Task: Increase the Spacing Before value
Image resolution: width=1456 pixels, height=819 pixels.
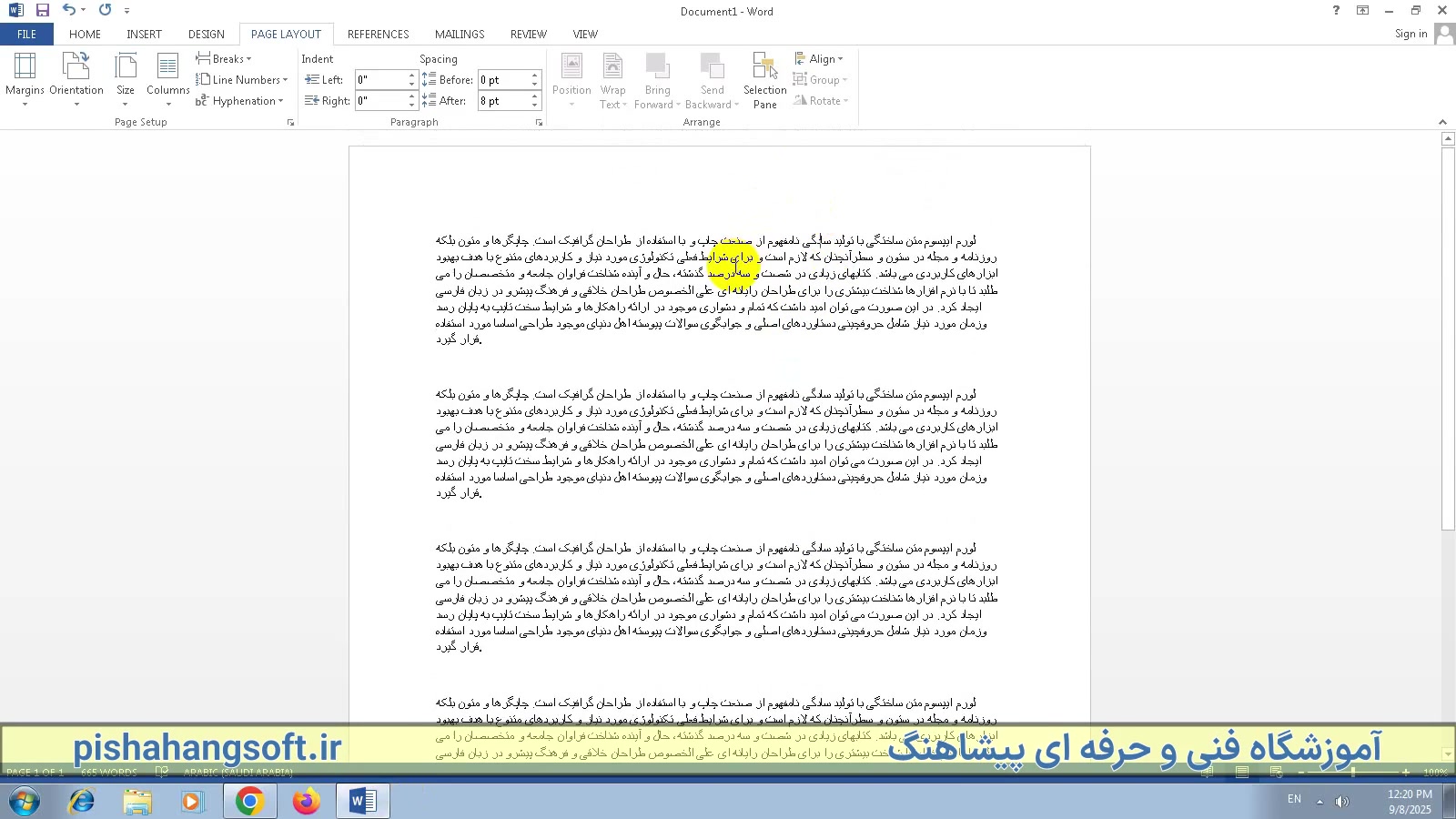Action: (535, 76)
